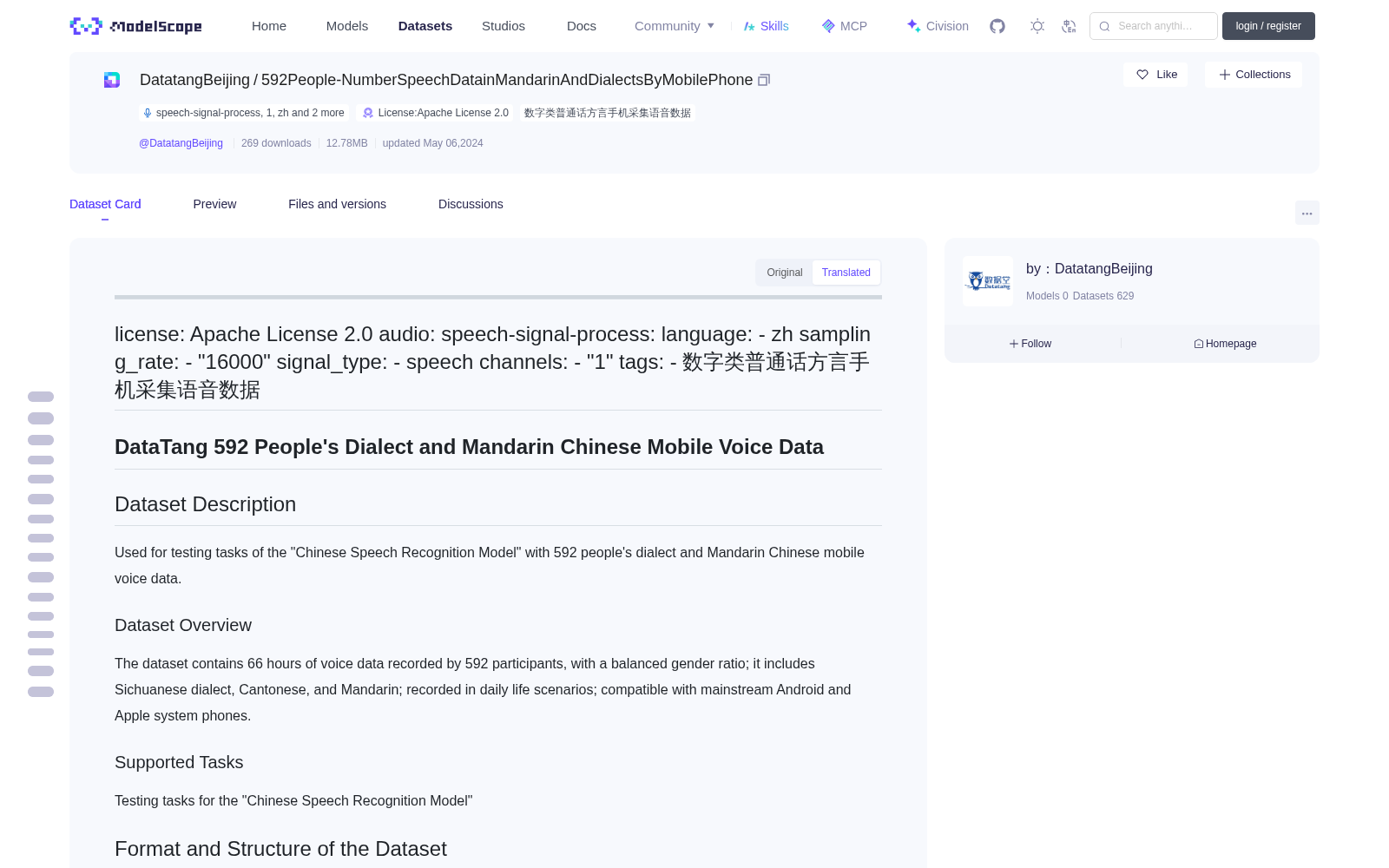Click the Skills sparkle icon
This screenshot has width=1389, height=868.
tap(749, 26)
